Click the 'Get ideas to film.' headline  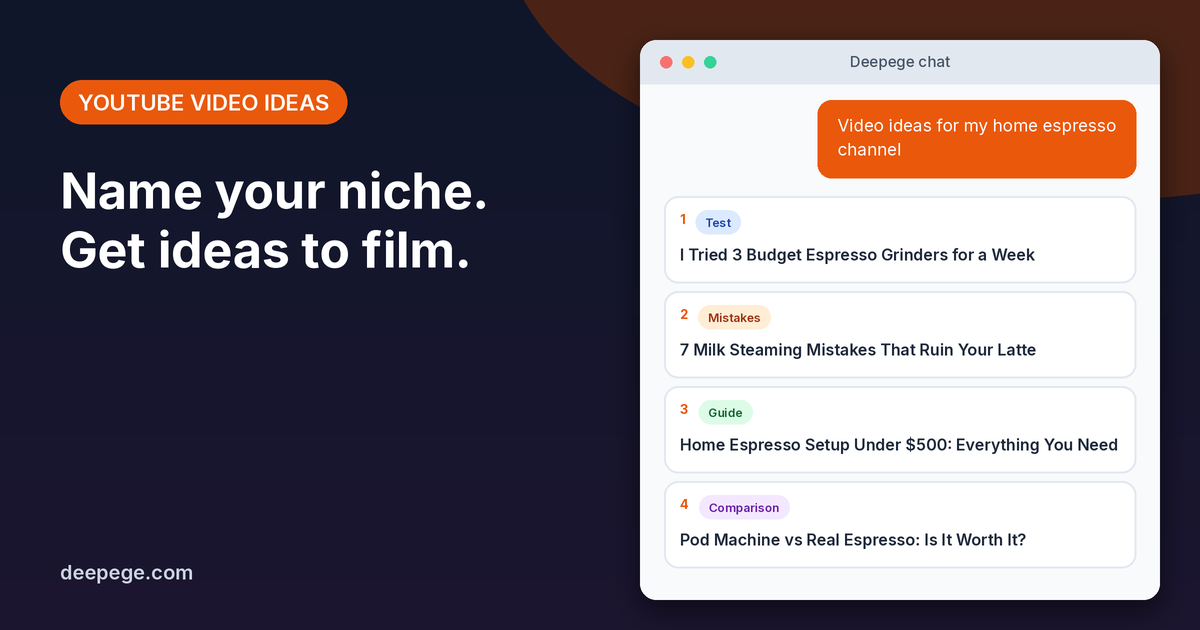coord(266,251)
